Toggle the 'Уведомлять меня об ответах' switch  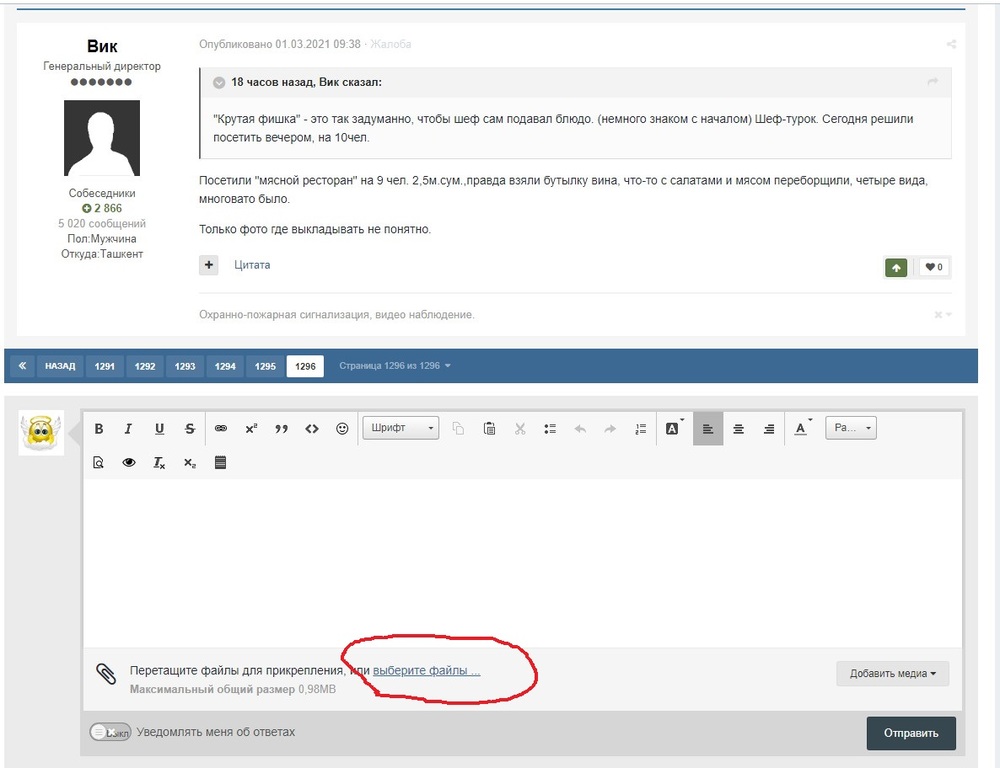pyautogui.click(x=110, y=732)
